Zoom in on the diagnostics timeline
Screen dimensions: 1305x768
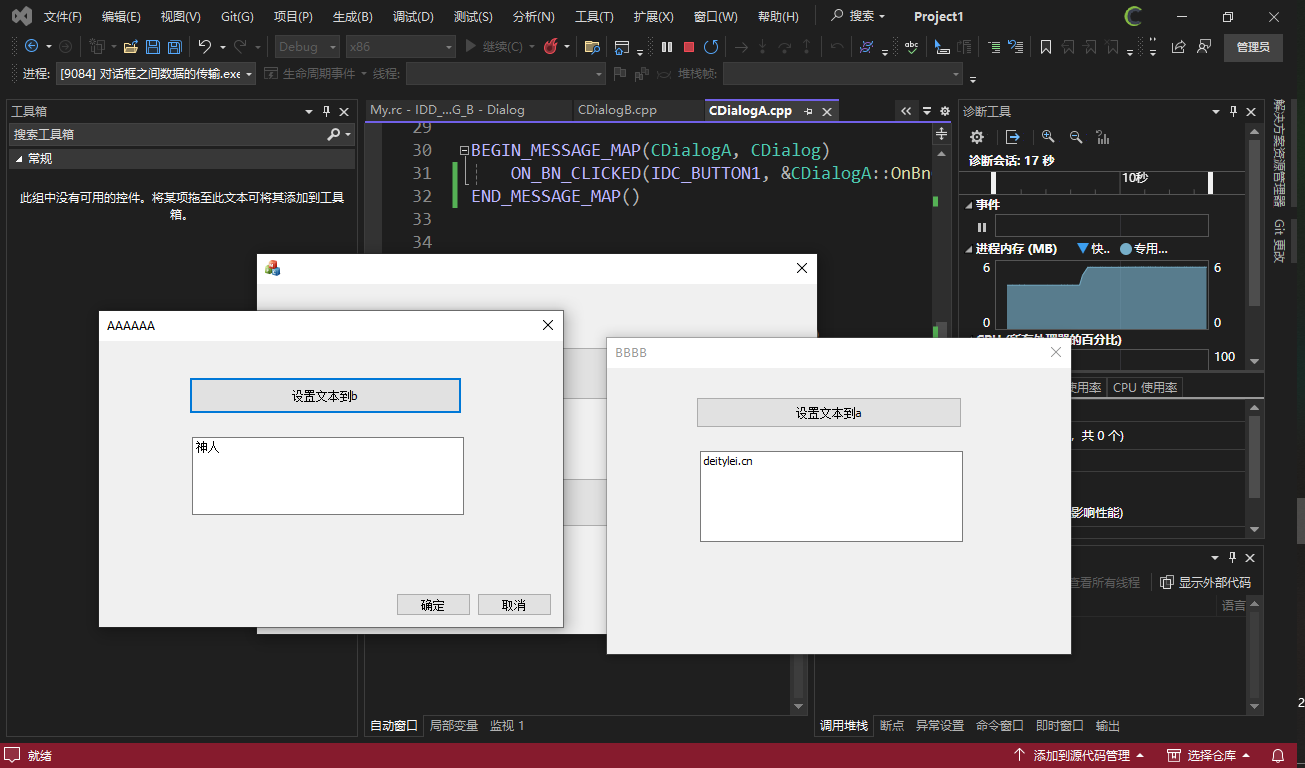coord(1048,137)
